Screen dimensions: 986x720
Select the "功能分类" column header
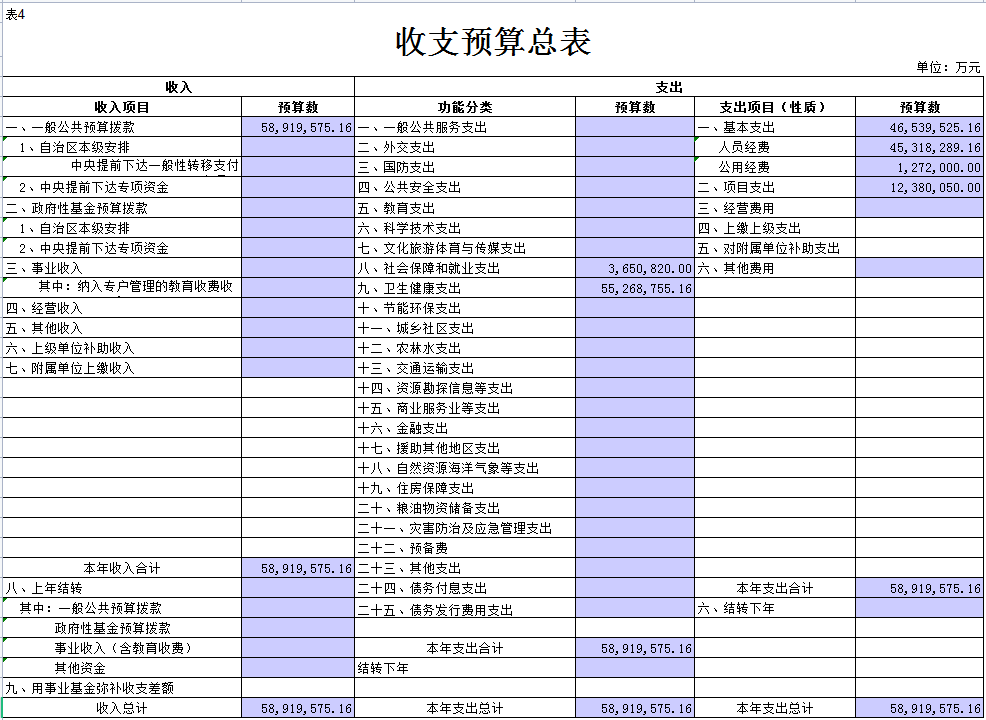pos(465,107)
